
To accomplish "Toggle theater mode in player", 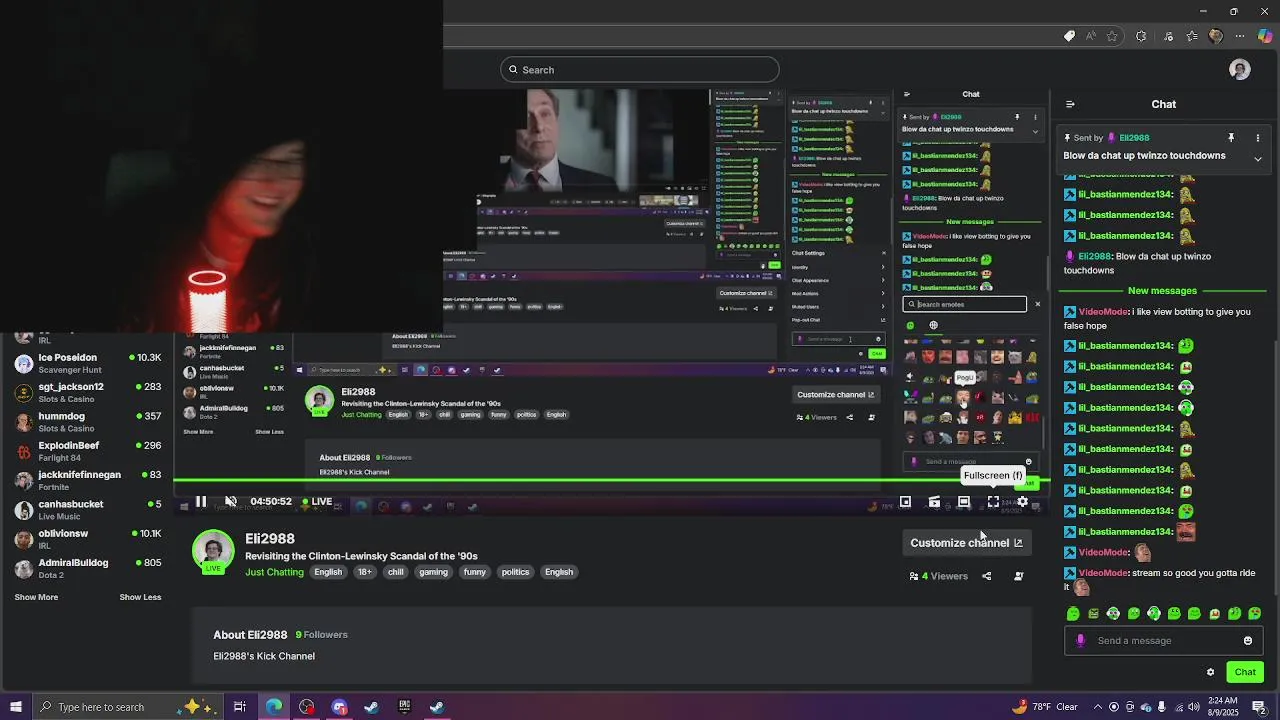I will [963, 502].
